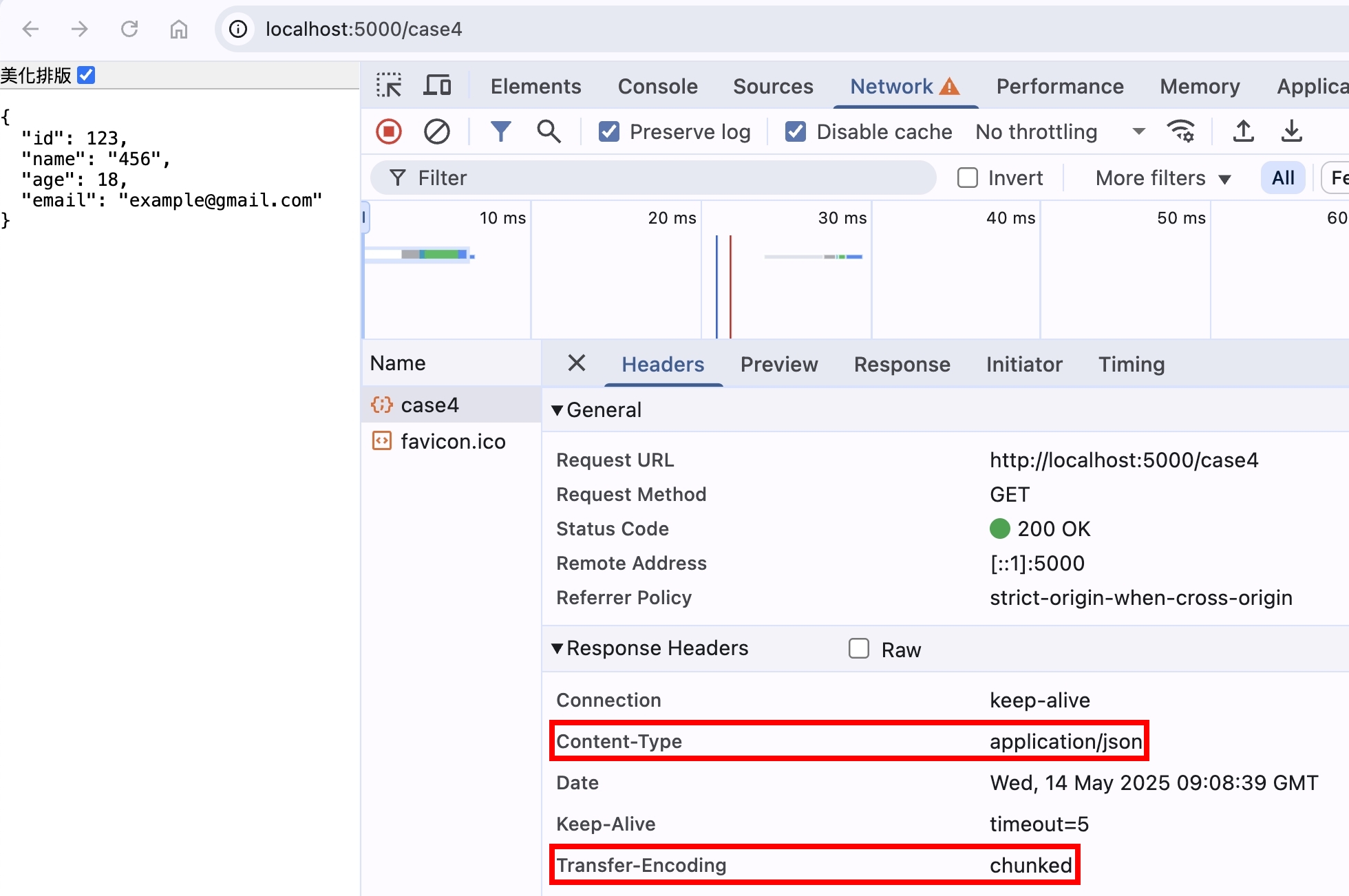The image size is (1349, 896).
Task: Select the favicon.ico request row
Action: click(452, 441)
